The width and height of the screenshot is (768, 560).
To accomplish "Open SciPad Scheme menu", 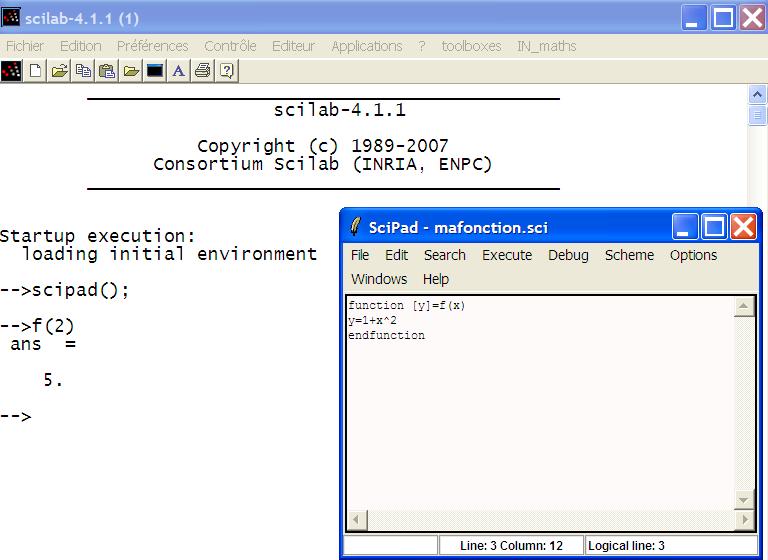I will [x=629, y=255].
